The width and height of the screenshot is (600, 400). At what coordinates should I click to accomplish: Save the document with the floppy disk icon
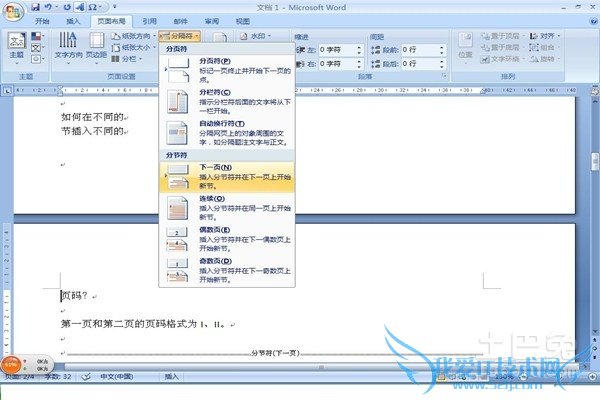point(36,7)
